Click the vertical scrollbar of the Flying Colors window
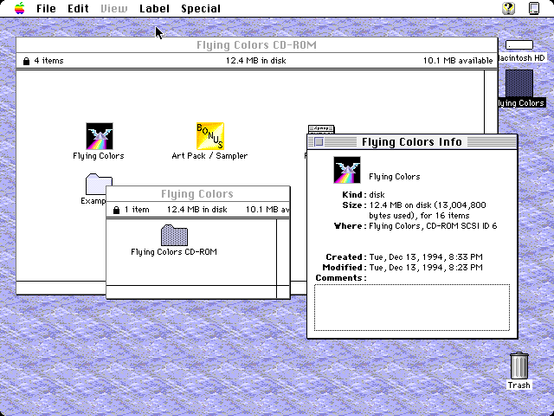Viewport: 554px width, 416px height. [283, 252]
